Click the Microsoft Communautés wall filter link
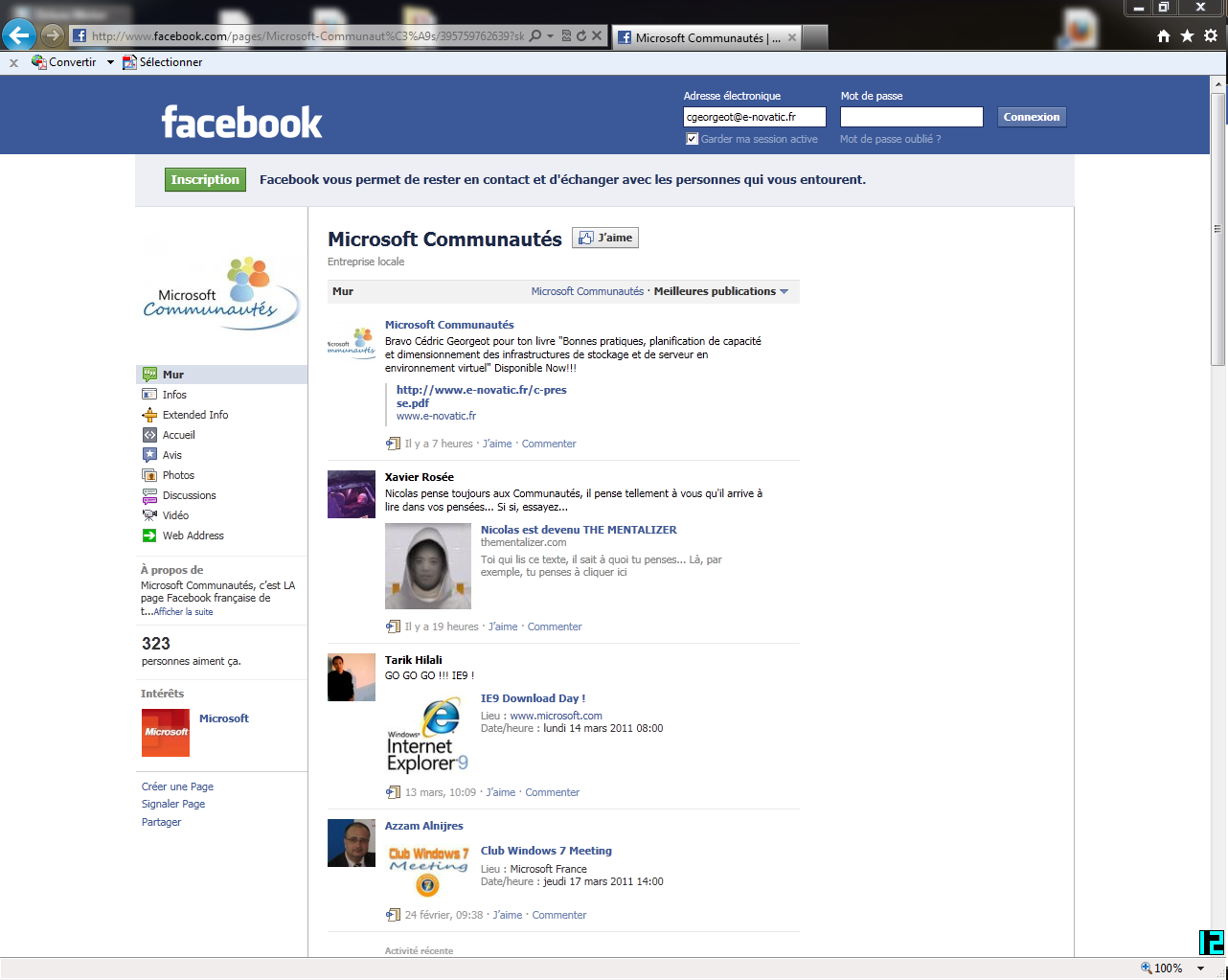 [x=587, y=291]
